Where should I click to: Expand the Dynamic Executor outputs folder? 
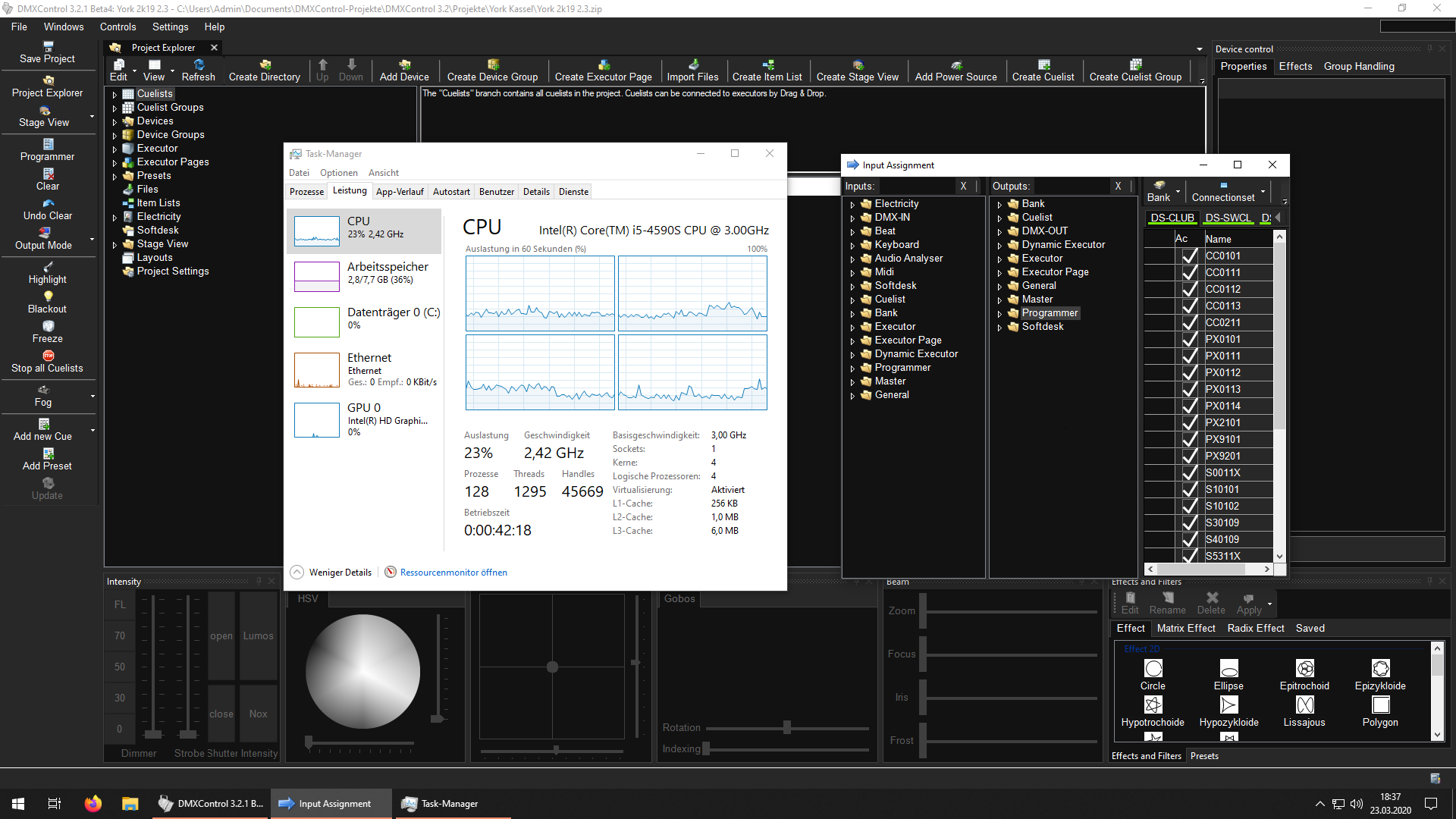click(999, 246)
